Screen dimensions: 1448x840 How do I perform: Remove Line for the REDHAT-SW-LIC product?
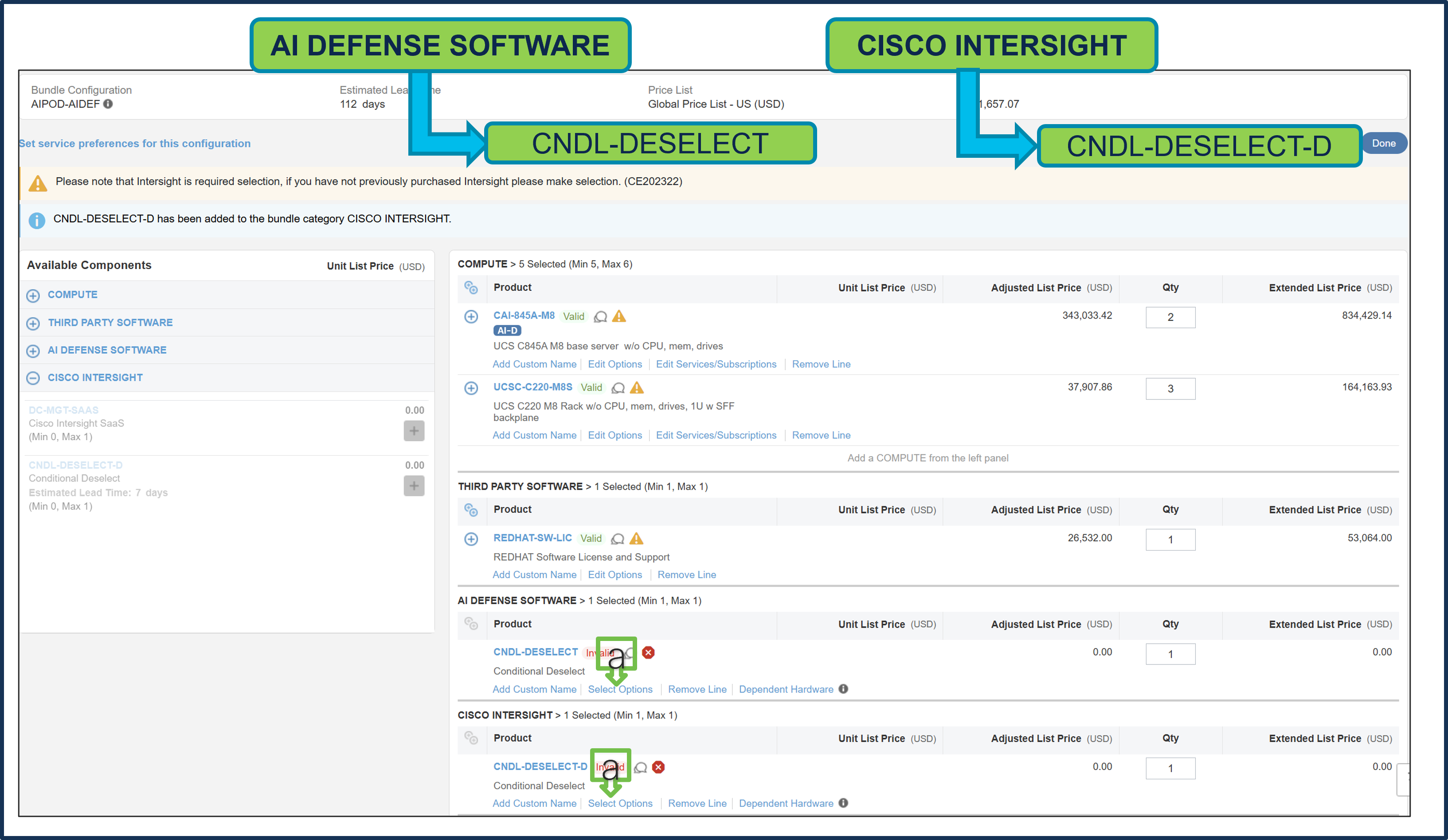686,574
